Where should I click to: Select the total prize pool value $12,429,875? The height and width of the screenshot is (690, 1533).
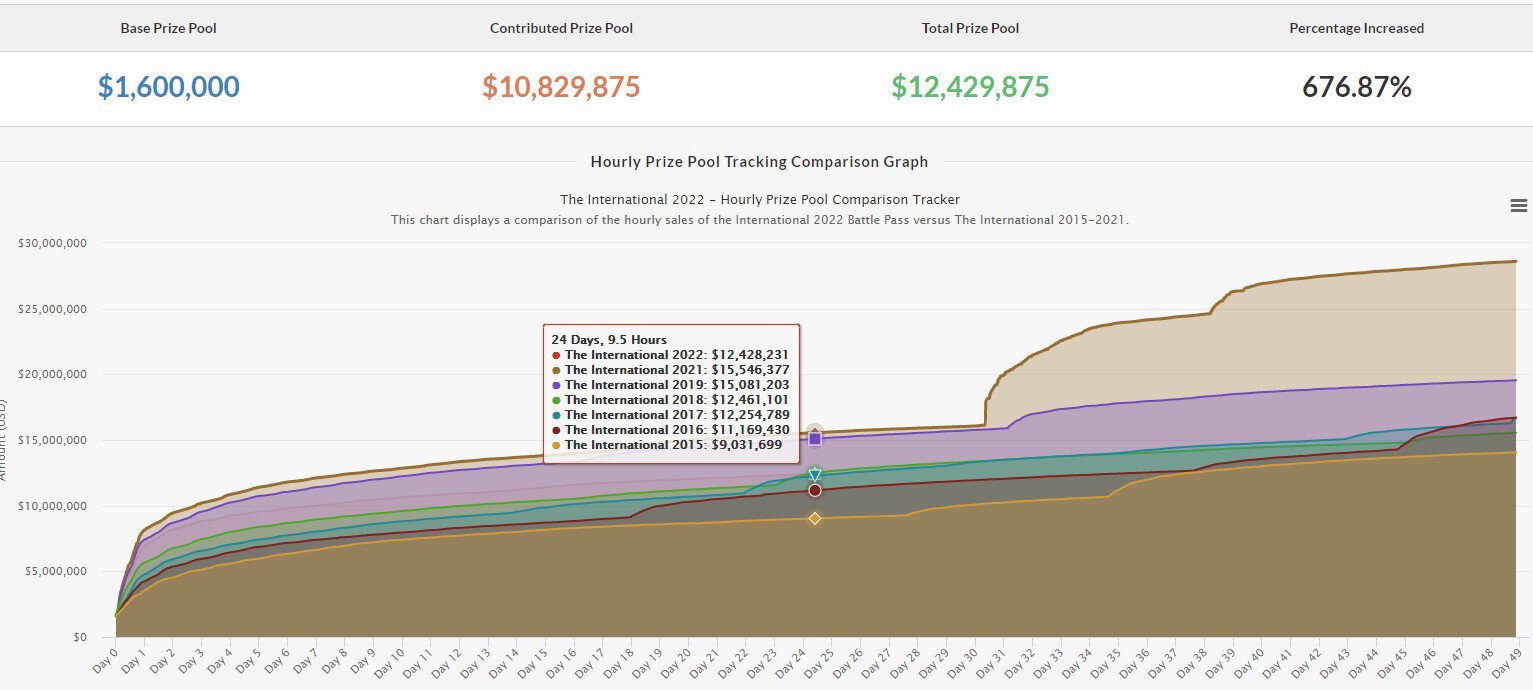coord(970,87)
